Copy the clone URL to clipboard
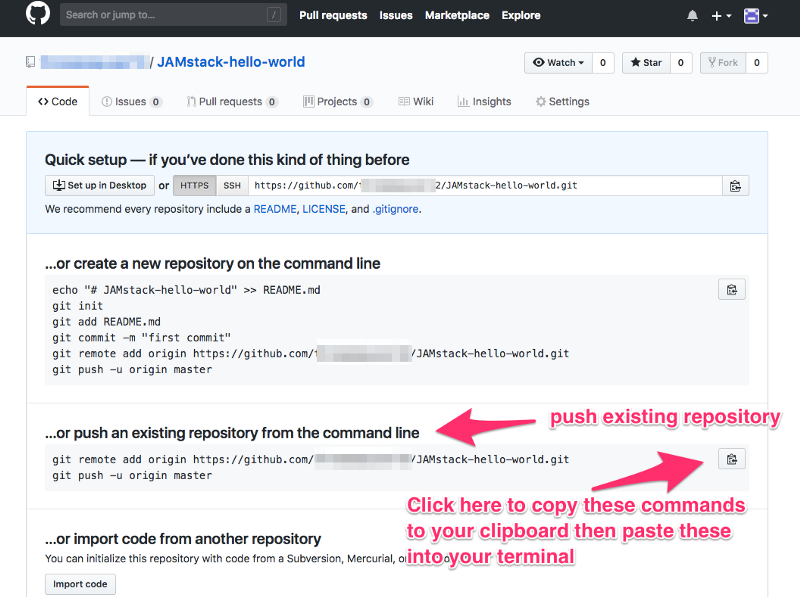 click(x=736, y=186)
